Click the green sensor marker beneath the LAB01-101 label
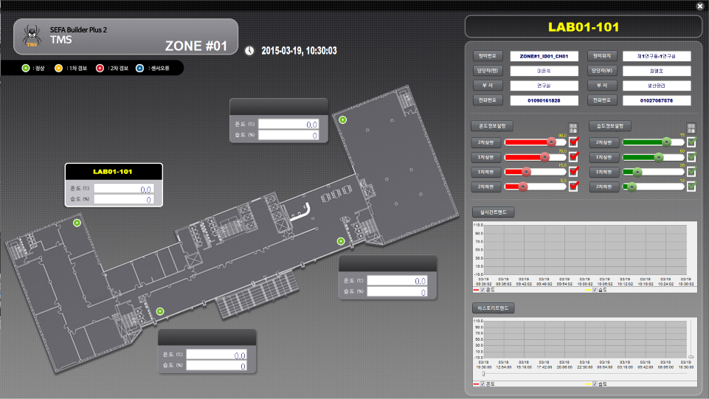Viewport: 709px width, 399px height. [x=77, y=223]
